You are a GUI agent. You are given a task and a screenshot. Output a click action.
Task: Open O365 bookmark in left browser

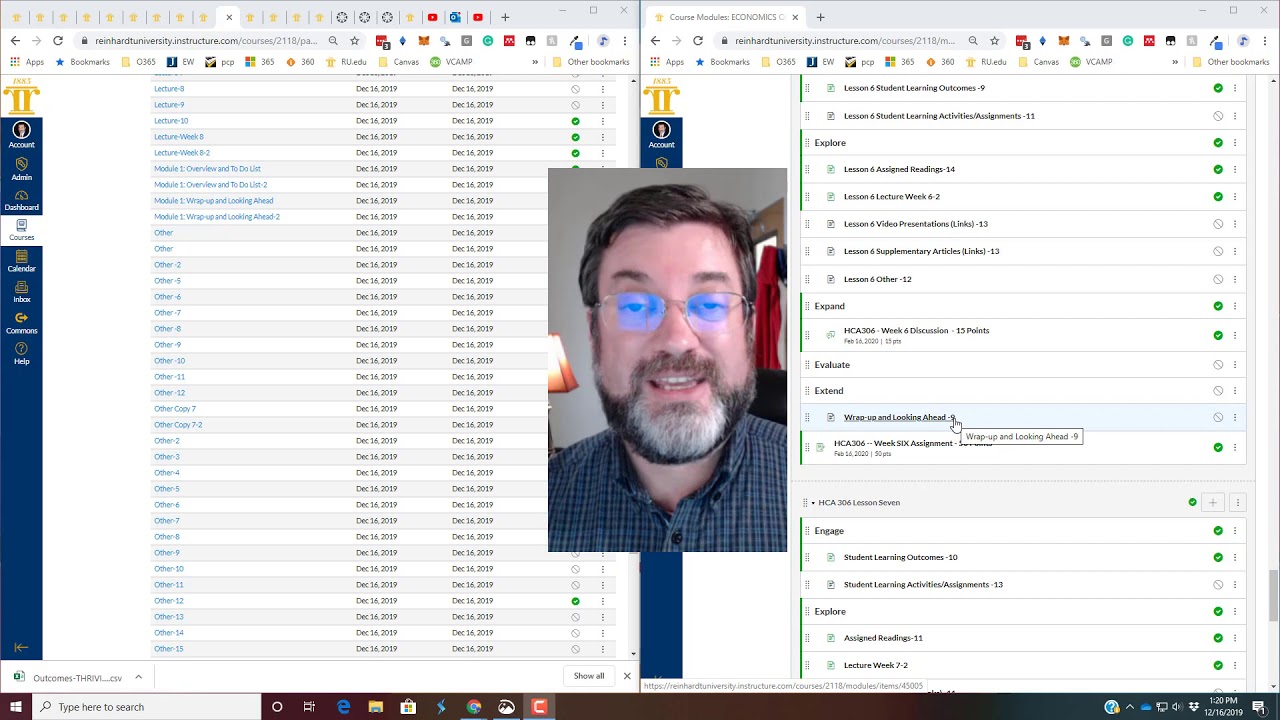[x=138, y=62]
